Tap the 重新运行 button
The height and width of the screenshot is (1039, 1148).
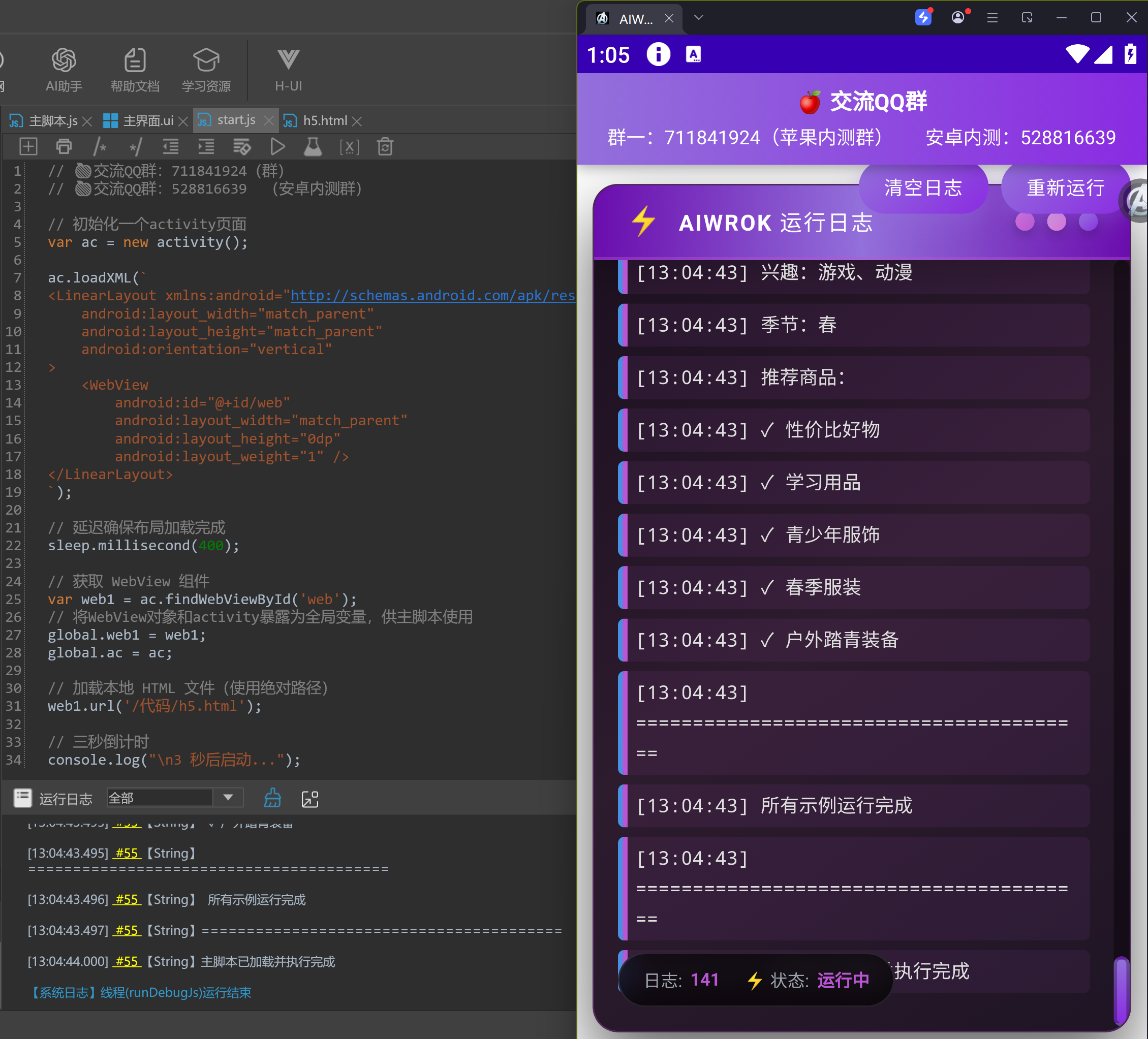click(1066, 188)
